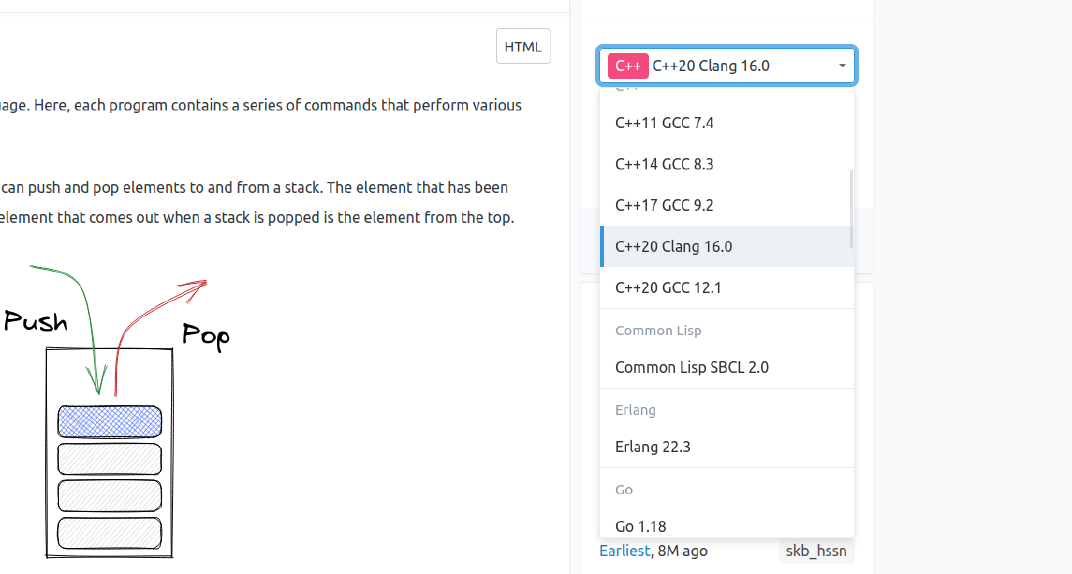Select Erlang 22.3 language option
Viewport: 1072px width, 574px height.
(653, 447)
